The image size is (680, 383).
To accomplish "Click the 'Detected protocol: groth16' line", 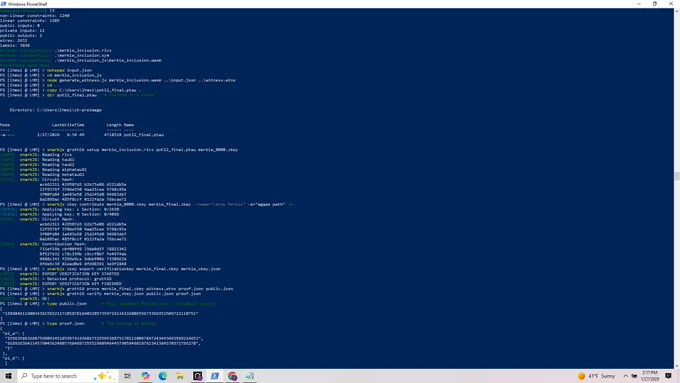I will coord(56,279).
